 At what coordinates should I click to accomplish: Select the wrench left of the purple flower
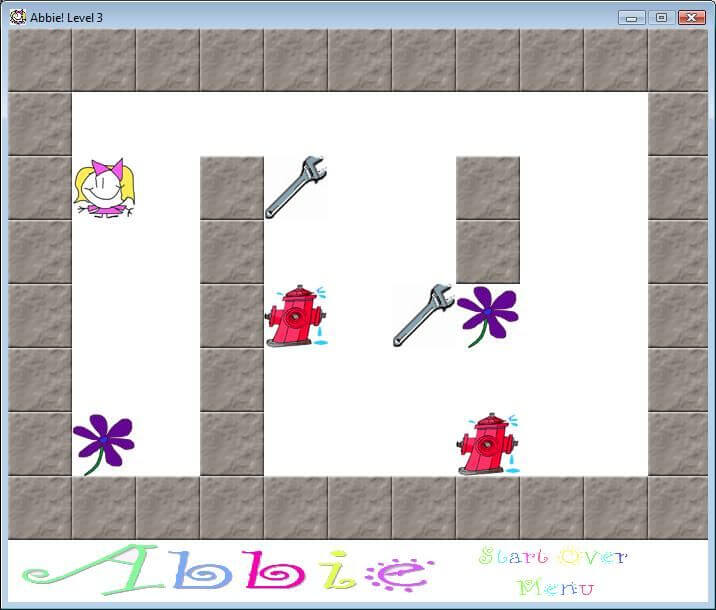coord(424,315)
